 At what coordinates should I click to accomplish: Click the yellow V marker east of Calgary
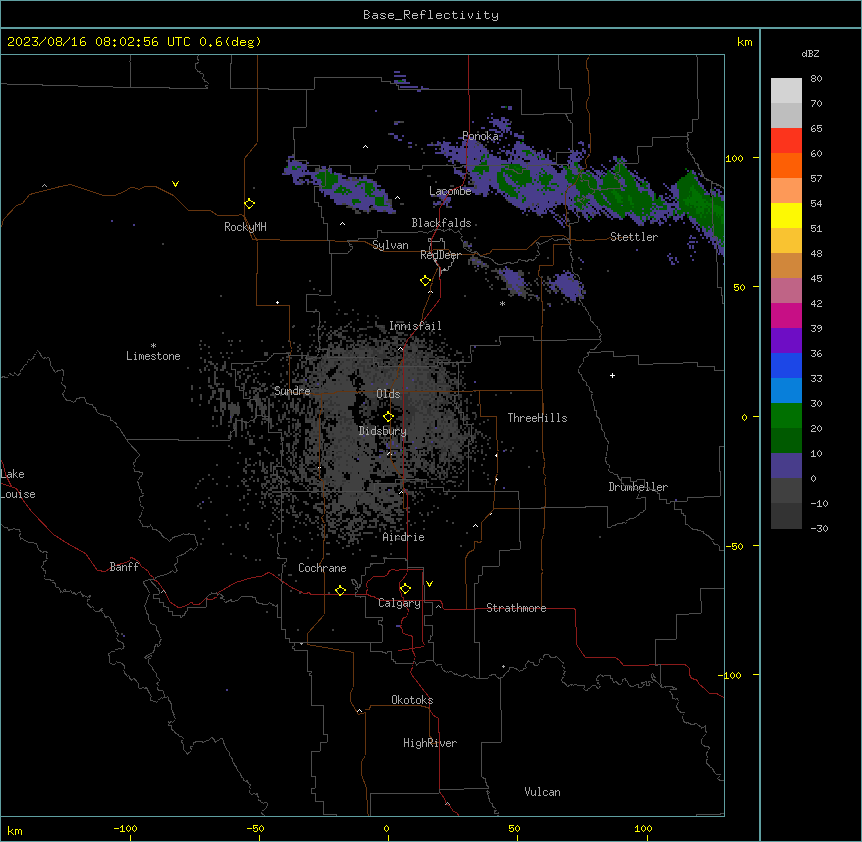[x=429, y=584]
